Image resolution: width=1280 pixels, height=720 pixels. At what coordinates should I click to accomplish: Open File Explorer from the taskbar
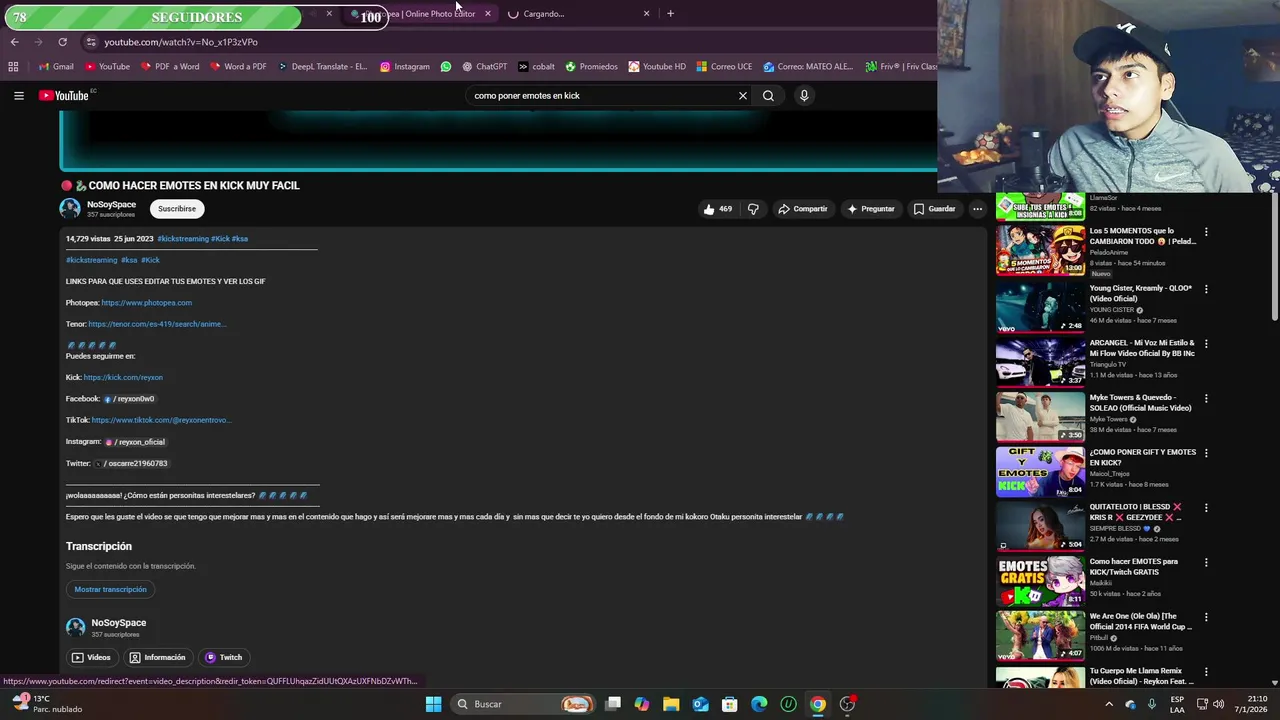(671, 704)
